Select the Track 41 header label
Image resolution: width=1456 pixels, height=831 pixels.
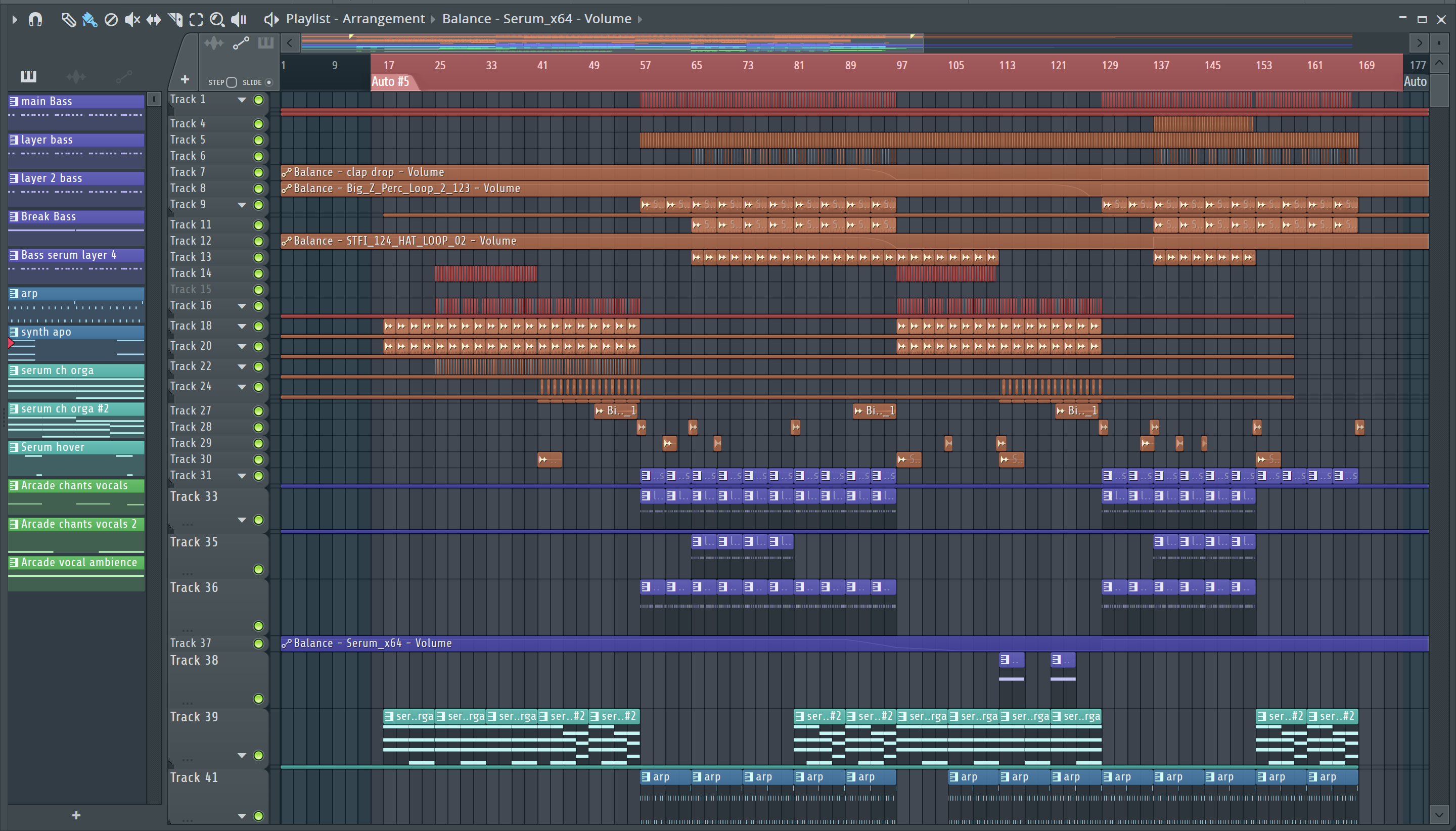[194, 777]
